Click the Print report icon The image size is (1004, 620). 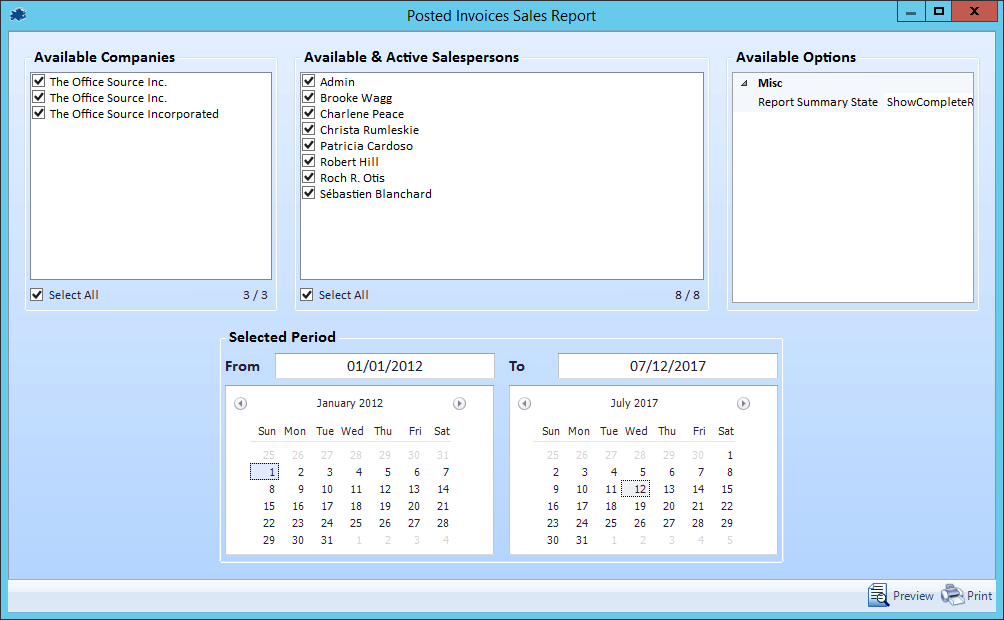point(952,595)
